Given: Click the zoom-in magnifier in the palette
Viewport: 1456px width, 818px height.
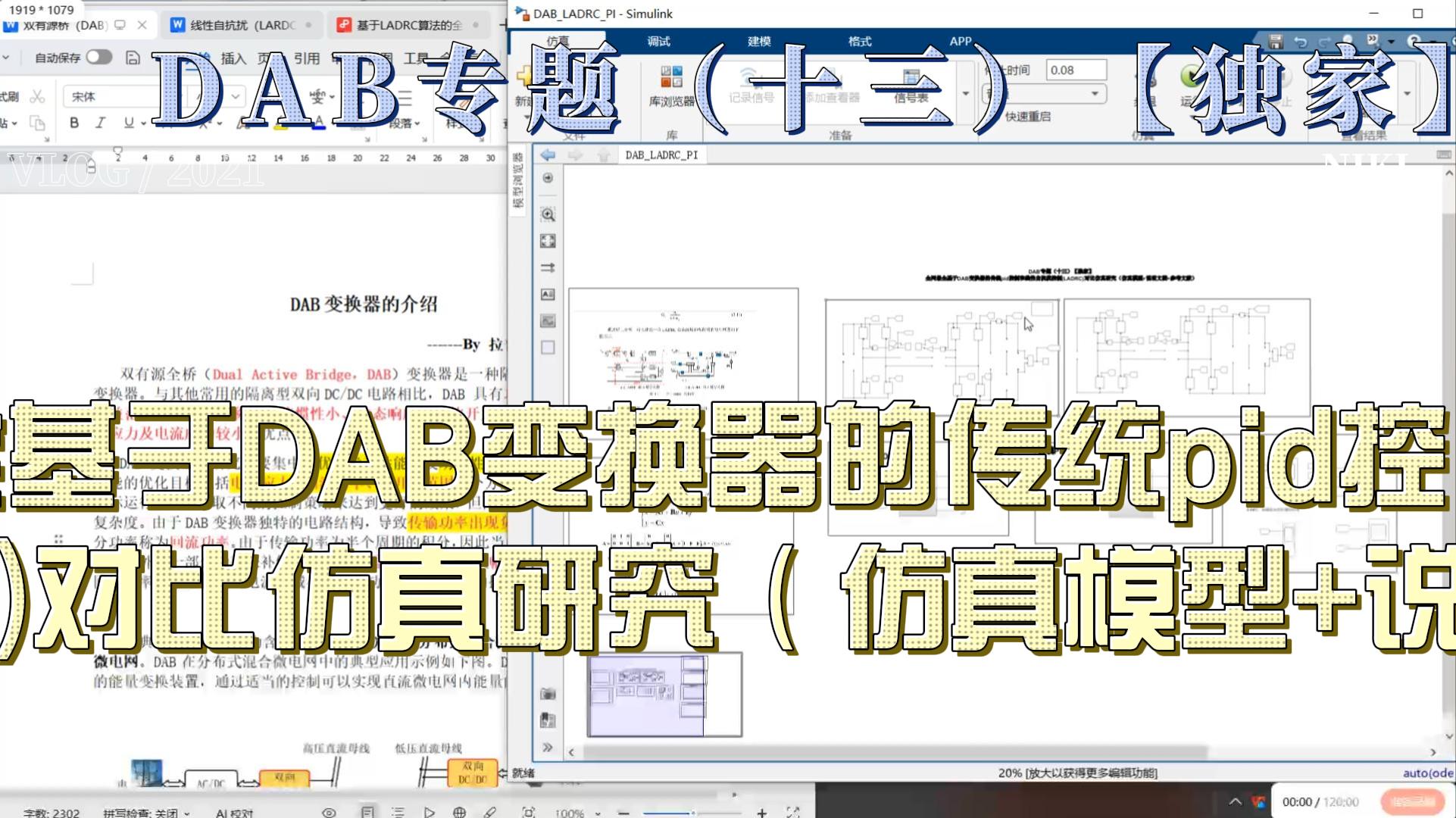Looking at the screenshot, I should click(x=548, y=215).
